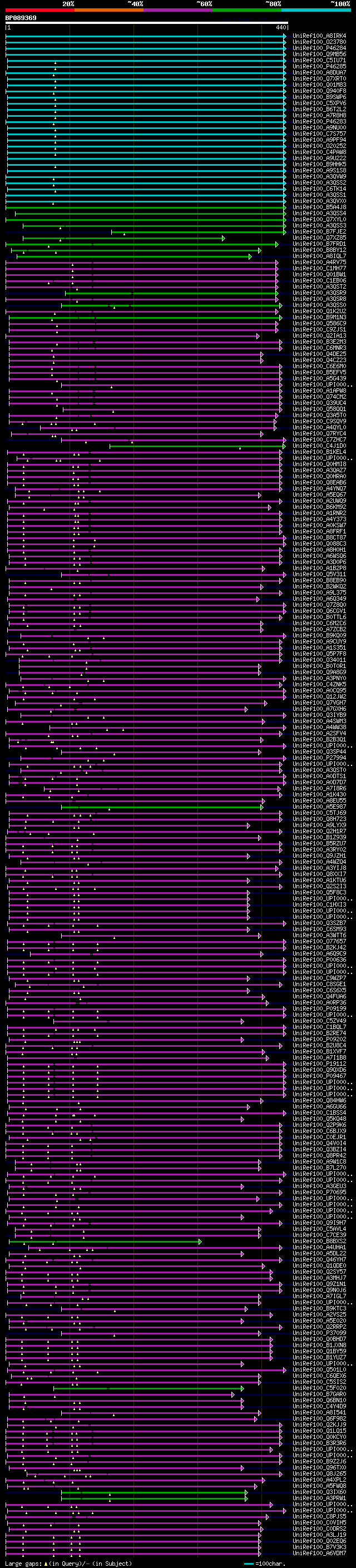Click hit label UniRef100_B7FRD1
The width and height of the screenshot is (356, 1568).
(319, 244)
